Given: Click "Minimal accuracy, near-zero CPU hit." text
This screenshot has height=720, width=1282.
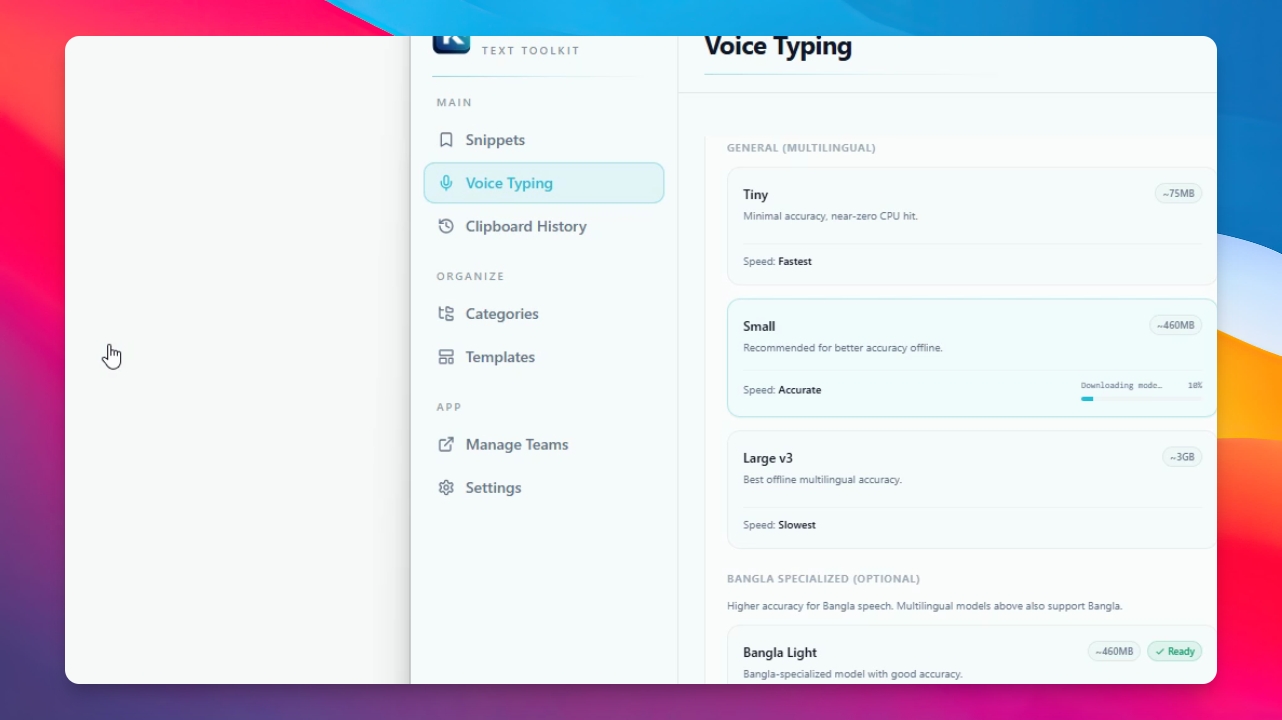Looking at the screenshot, I should pyautogui.click(x=830, y=216).
